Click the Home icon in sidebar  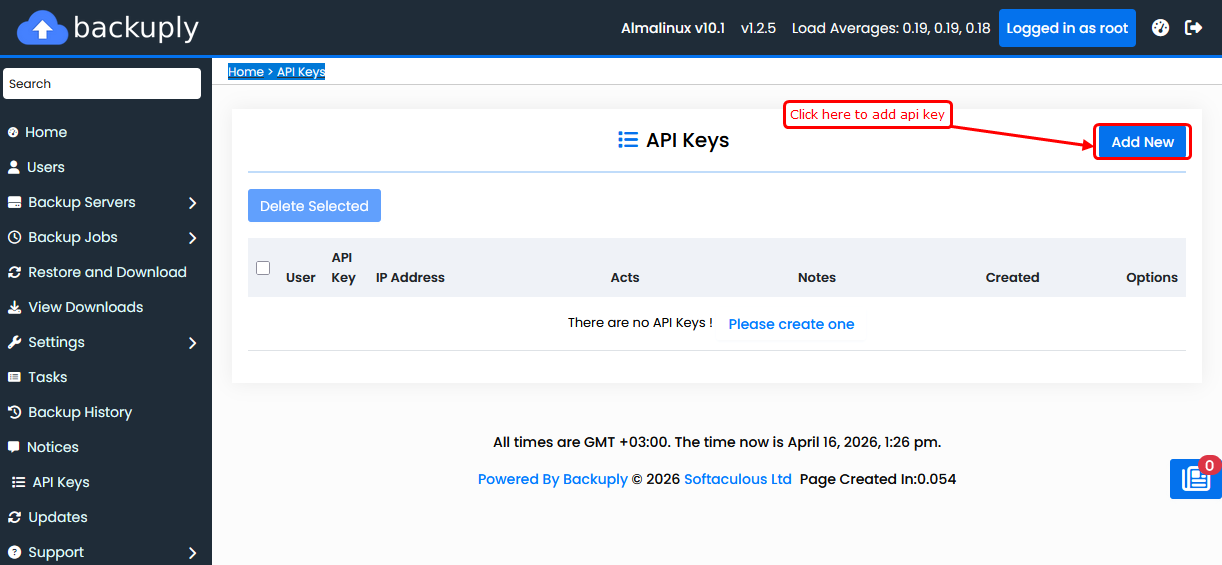pos(13,132)
